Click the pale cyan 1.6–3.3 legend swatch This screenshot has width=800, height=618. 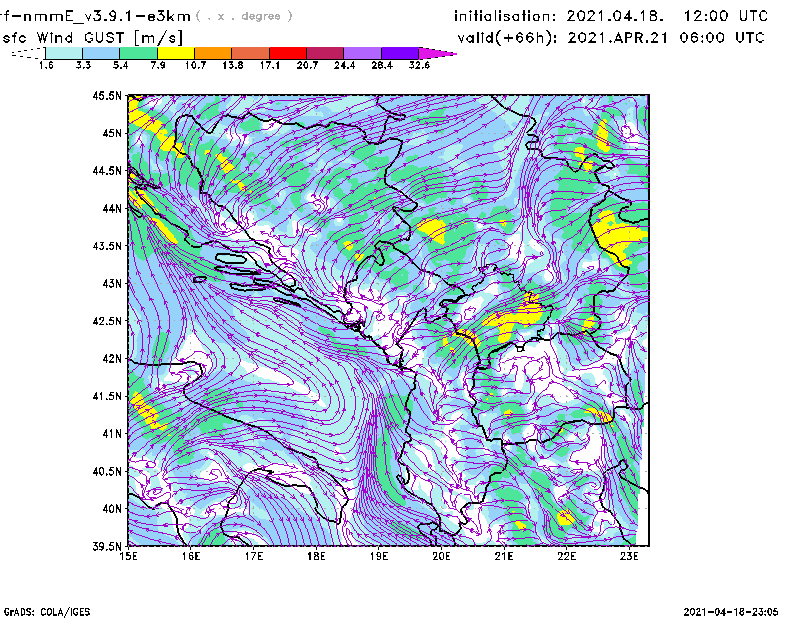pyautogui.click(x=64, y=53)
